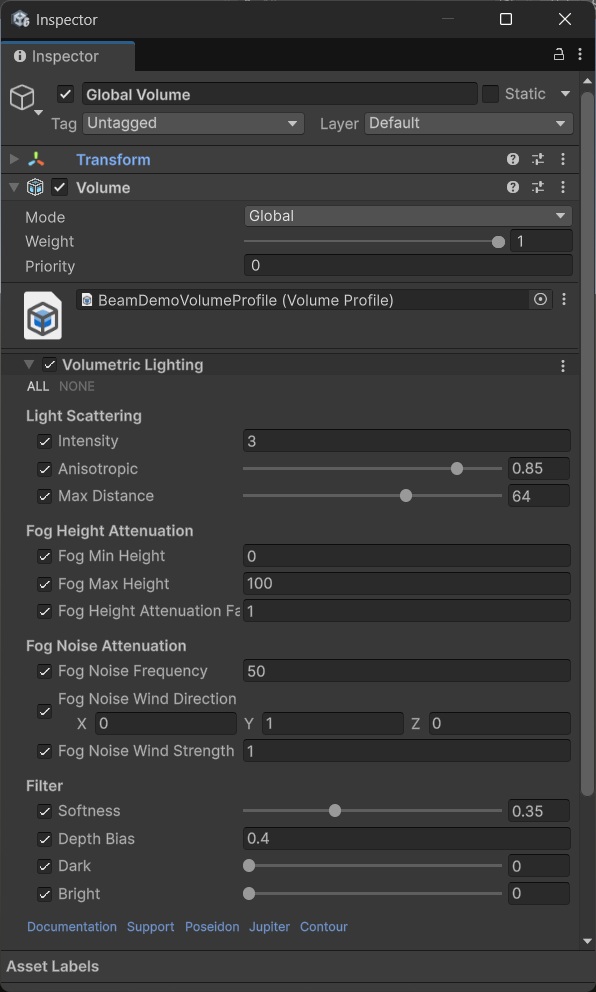The image size is (596, 992).
Task: Click the Volume presets icon
Action: click(x=537, y=187)
